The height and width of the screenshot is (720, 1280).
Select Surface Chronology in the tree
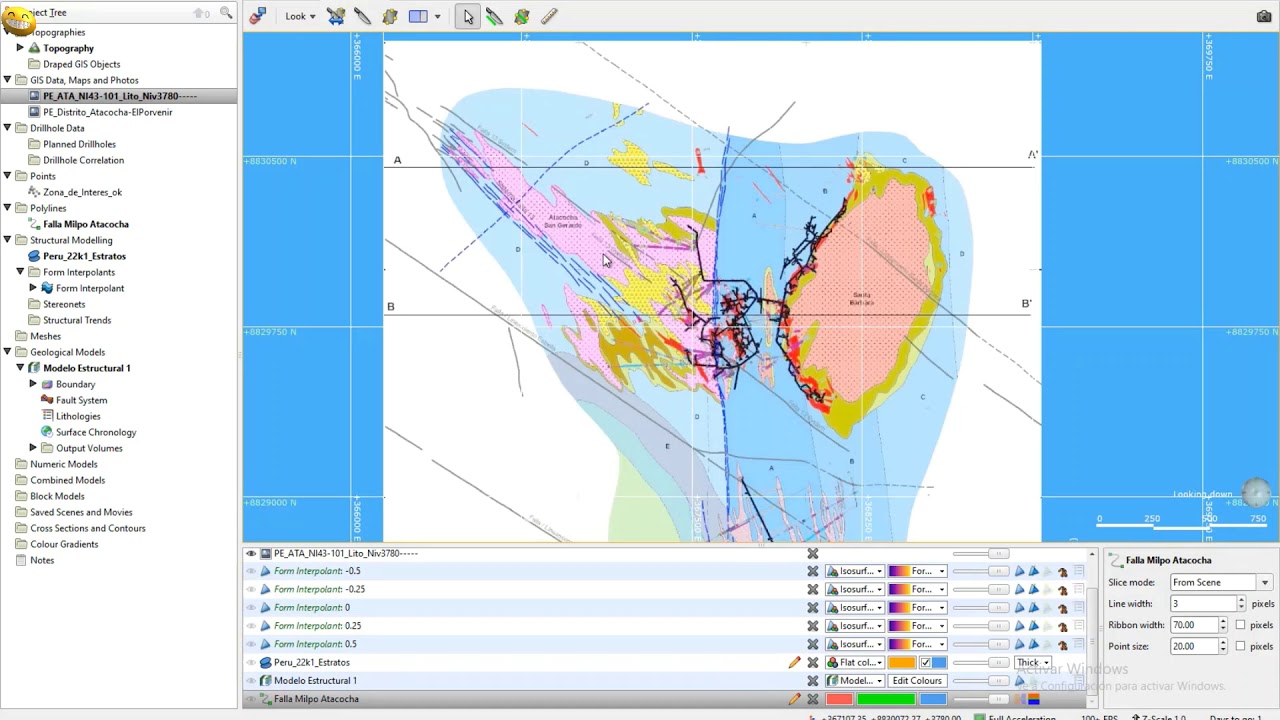96,432
